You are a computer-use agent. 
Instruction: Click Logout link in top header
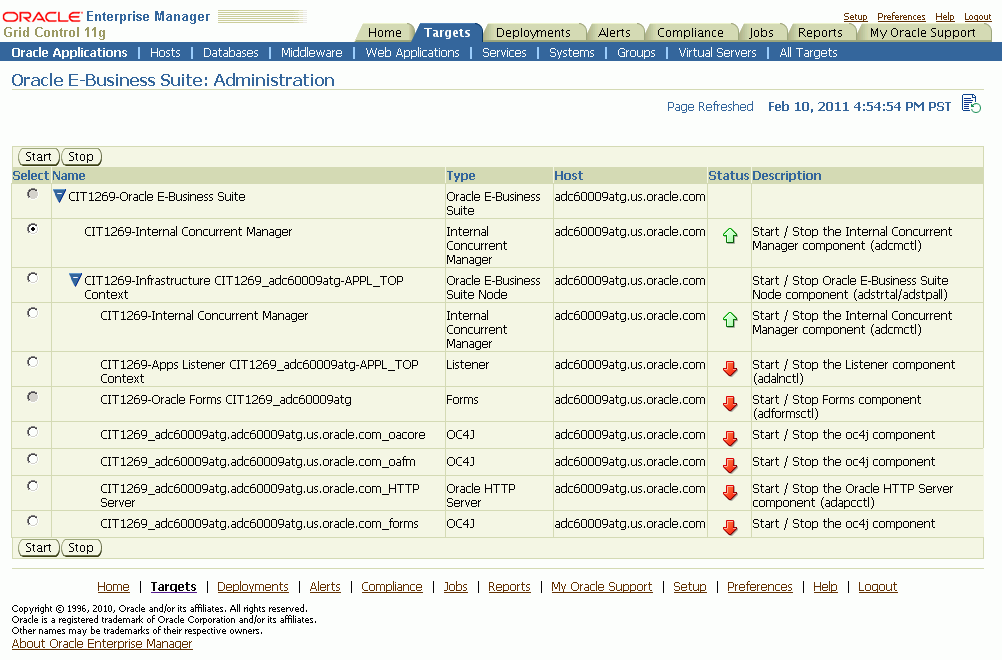978,17
